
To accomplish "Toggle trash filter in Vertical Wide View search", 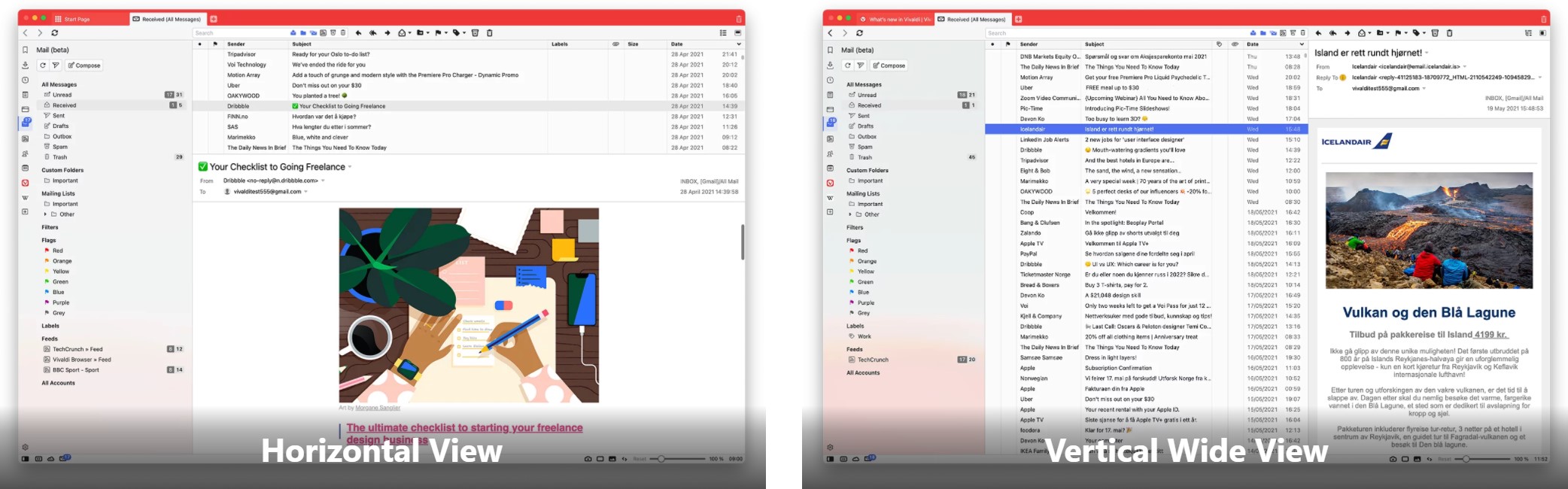I will click(1302, 33).
